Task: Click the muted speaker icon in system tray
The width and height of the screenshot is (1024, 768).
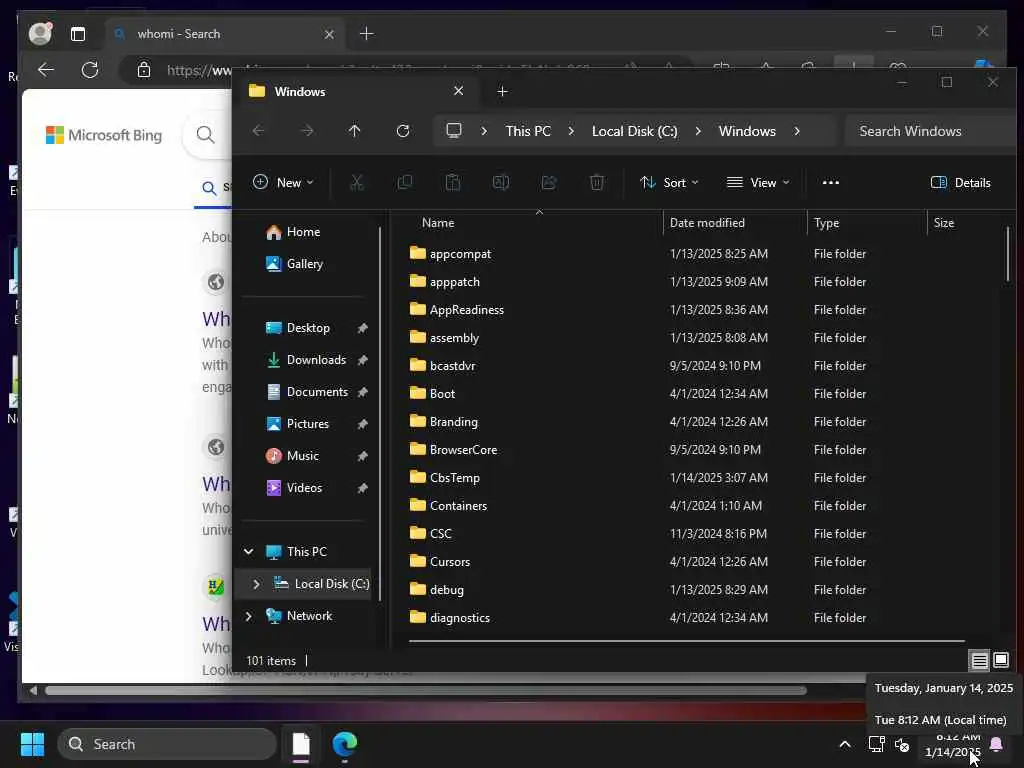Action: pyautogui.click(x=902, y=744)
